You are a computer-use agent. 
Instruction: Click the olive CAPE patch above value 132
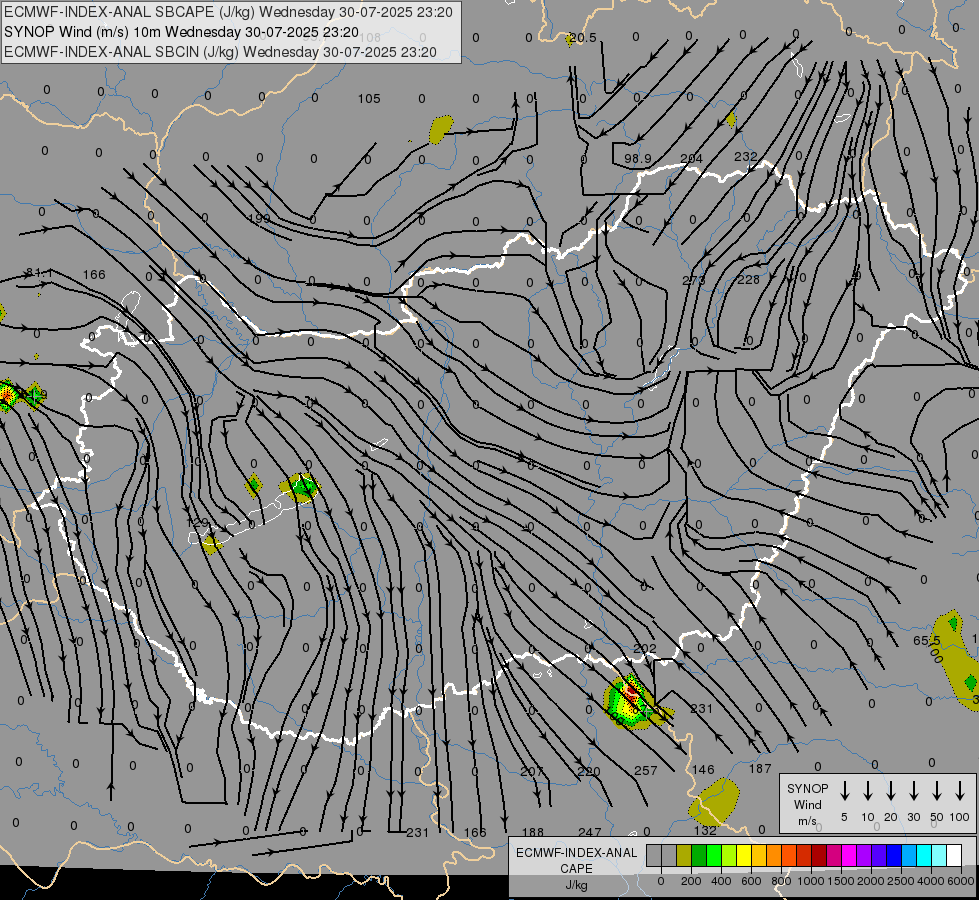coord(714,801)
